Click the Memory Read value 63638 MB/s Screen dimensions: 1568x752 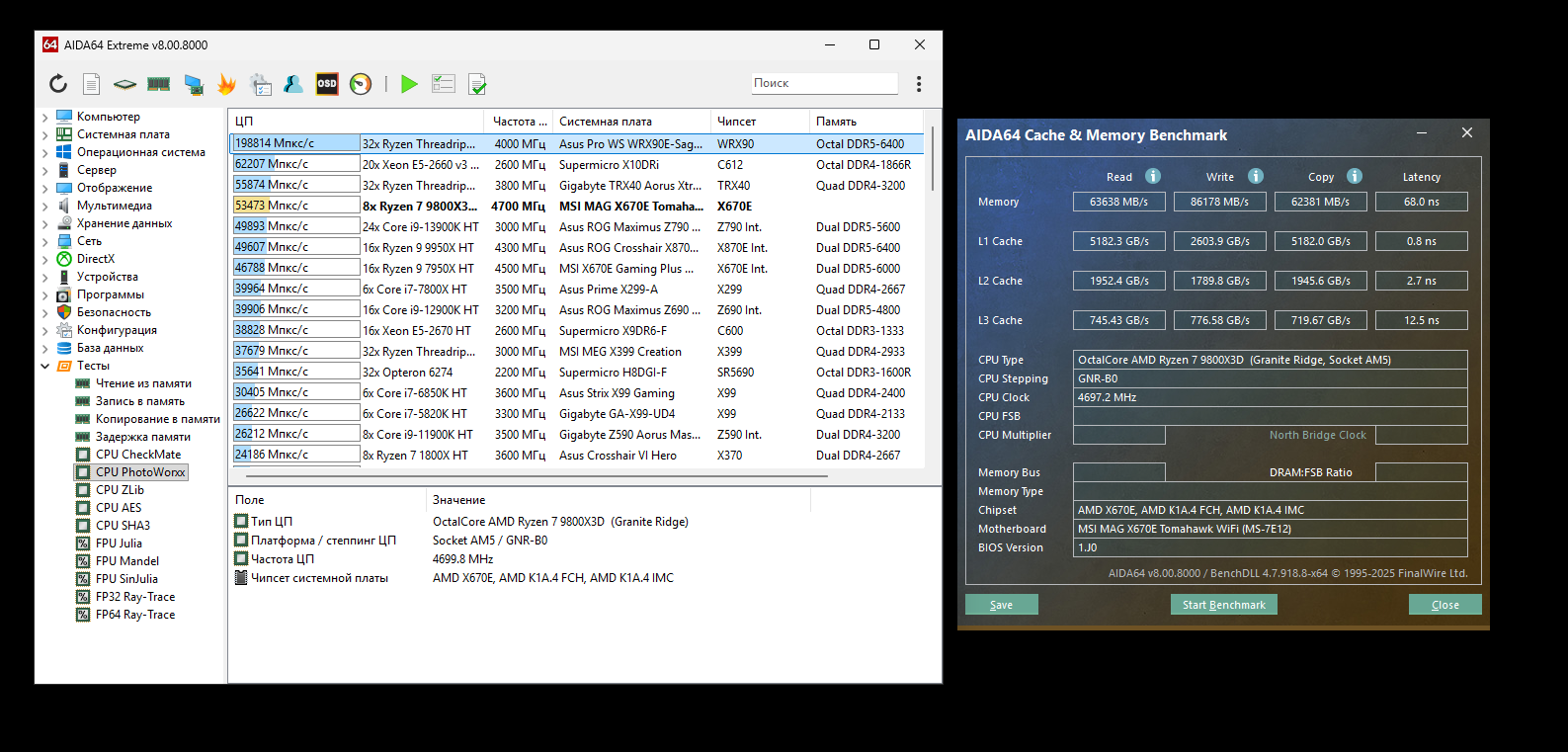[x=1118, y=202]
